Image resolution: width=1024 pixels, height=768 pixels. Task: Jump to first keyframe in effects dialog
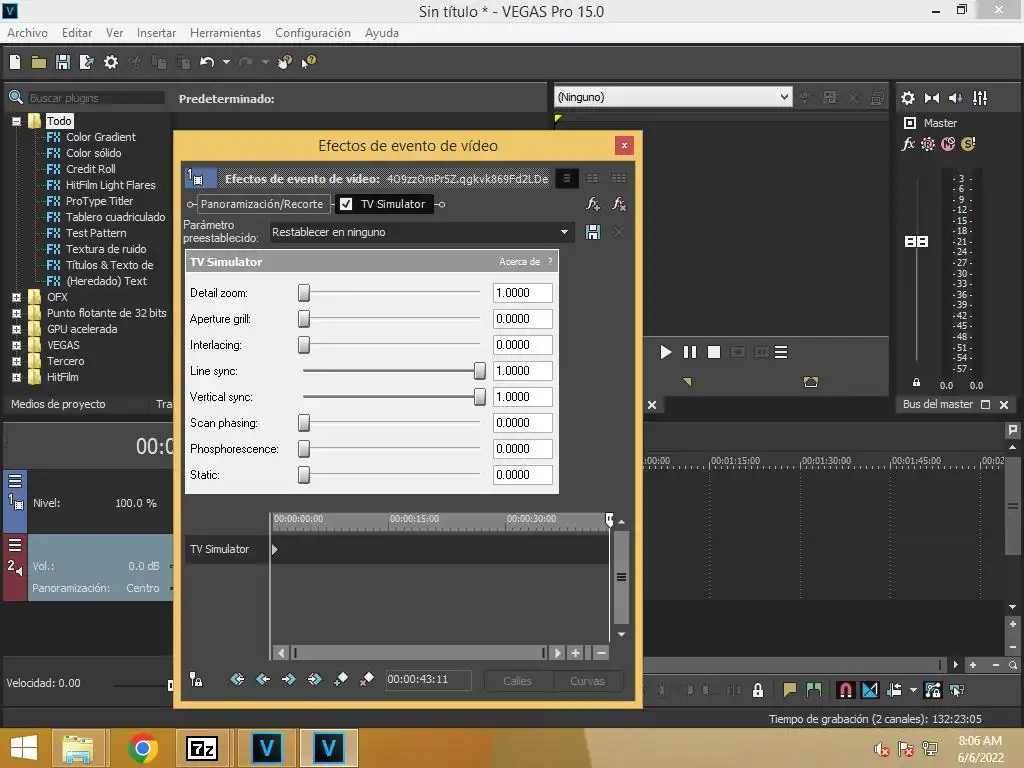(x=237, y=680)
